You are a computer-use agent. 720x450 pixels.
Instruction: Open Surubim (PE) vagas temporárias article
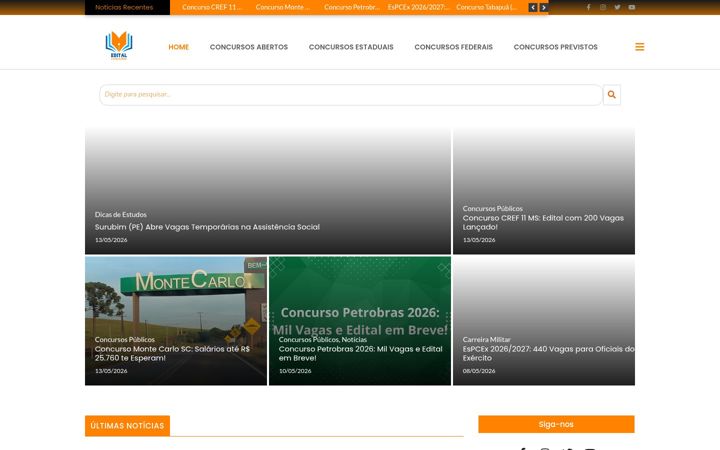207,227
